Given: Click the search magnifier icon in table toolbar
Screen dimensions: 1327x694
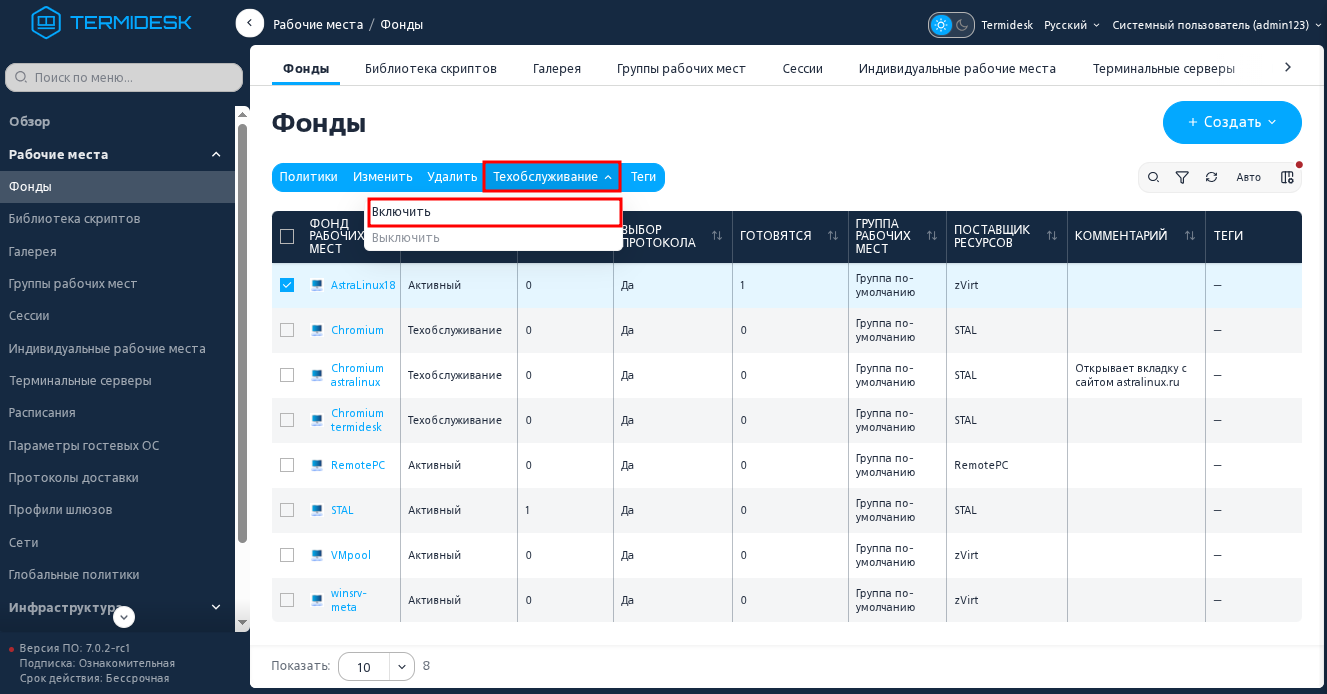Looking at the screenshot, I should [x=1153, y=177].
